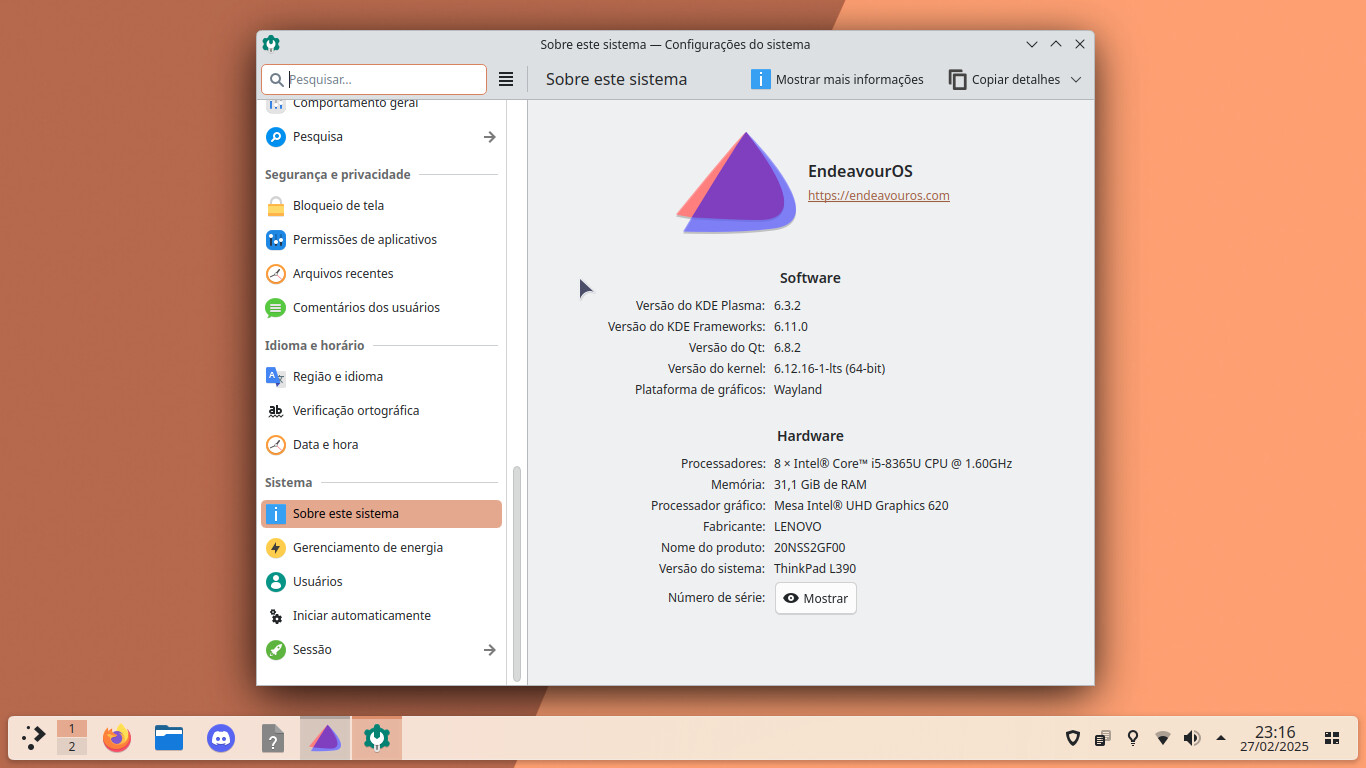Click the settings window title bar icon
Viewport: 1366px width, 768px height.
[271, 44]
